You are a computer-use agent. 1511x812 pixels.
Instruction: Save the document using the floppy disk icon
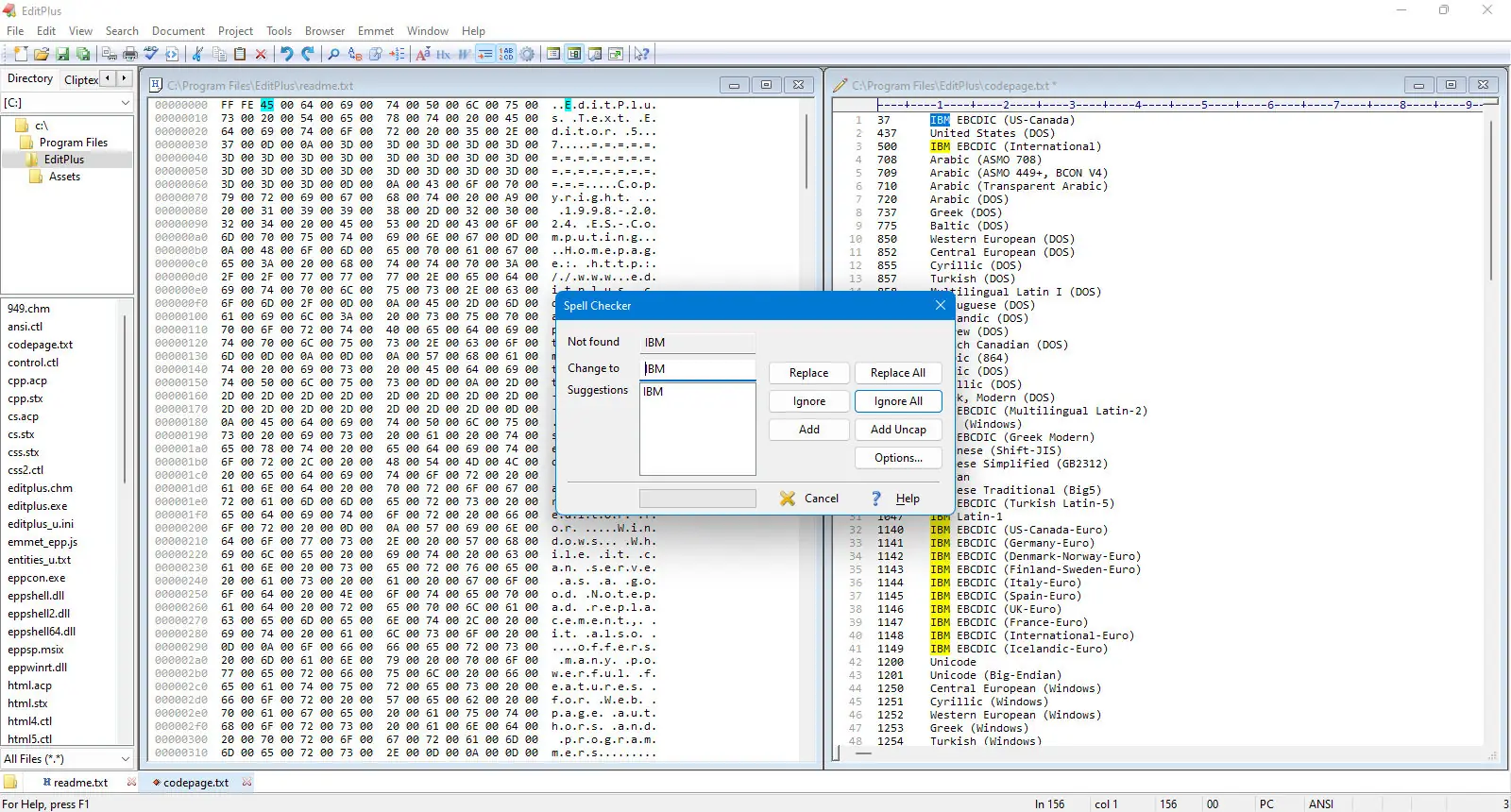pos(62,54)
